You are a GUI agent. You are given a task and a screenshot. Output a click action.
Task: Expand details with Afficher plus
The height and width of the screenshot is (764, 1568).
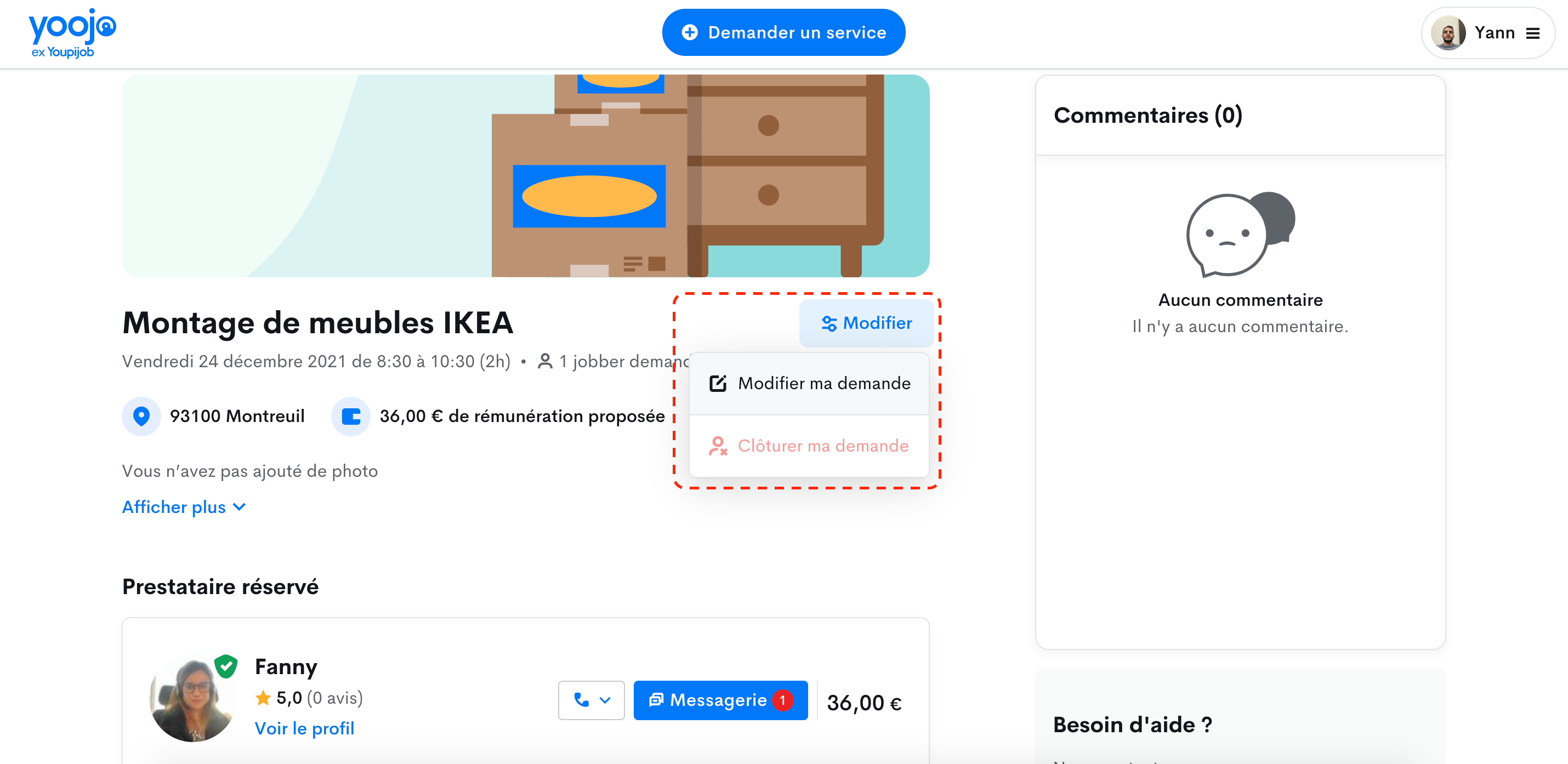(x=183, y=507)
